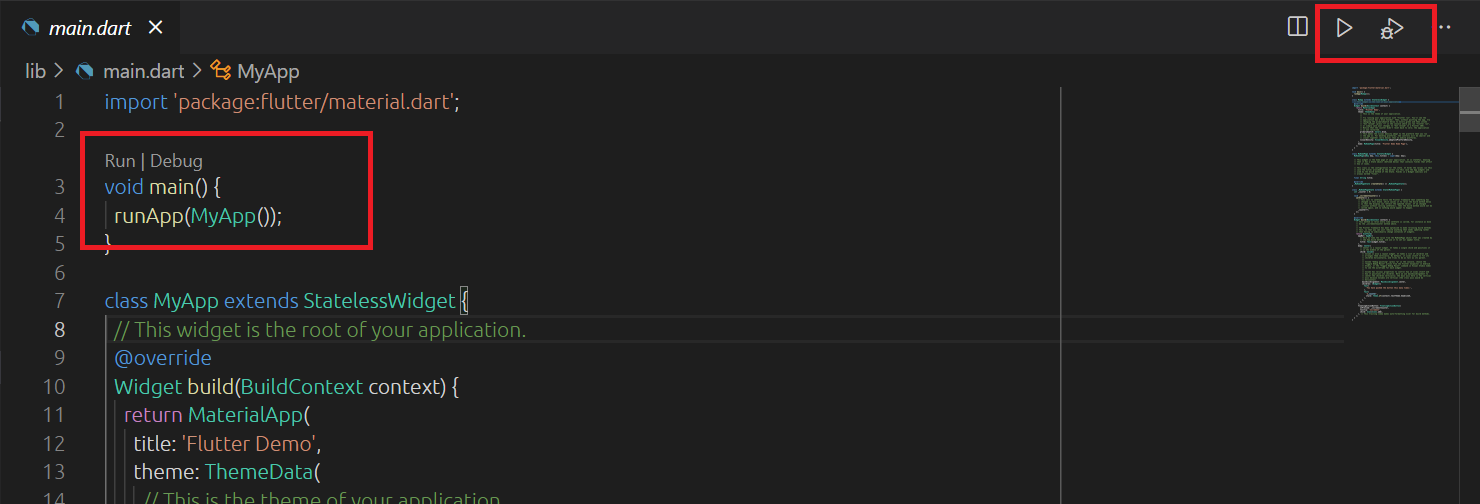The image size is (1480, 504).
Task: Close the main.dart tab
Action: (155, 28)
